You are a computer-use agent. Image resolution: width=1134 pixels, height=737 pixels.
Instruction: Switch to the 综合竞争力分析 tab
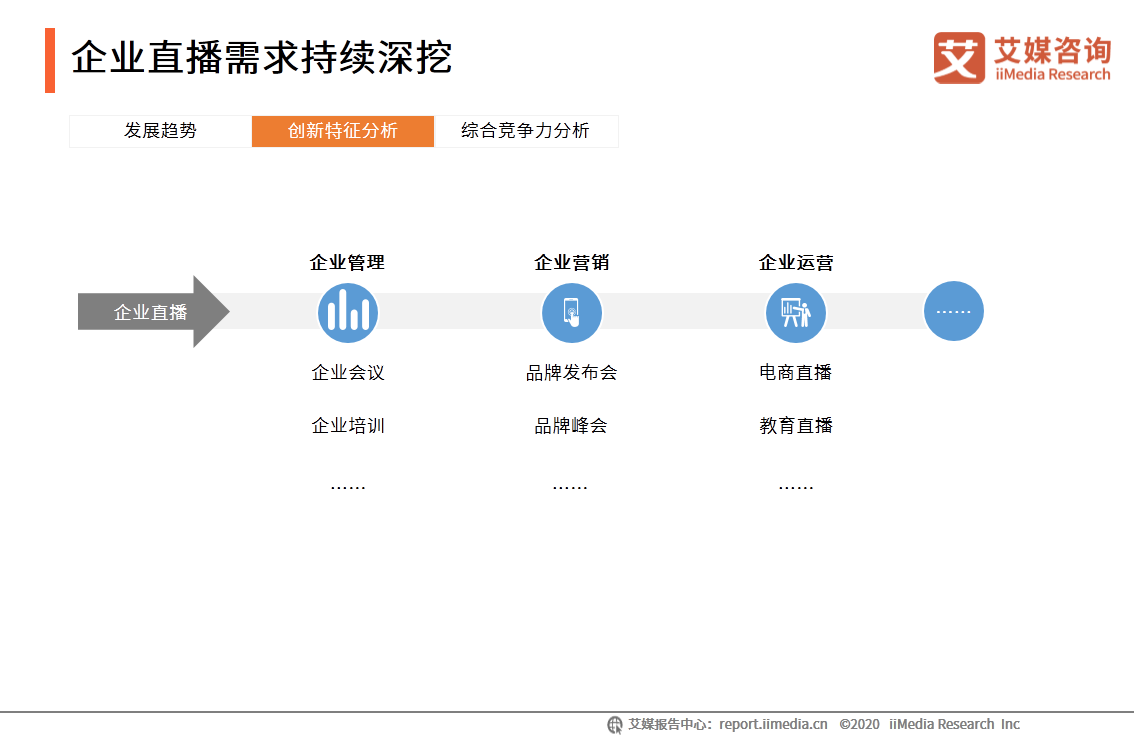[x=526, y=131]
